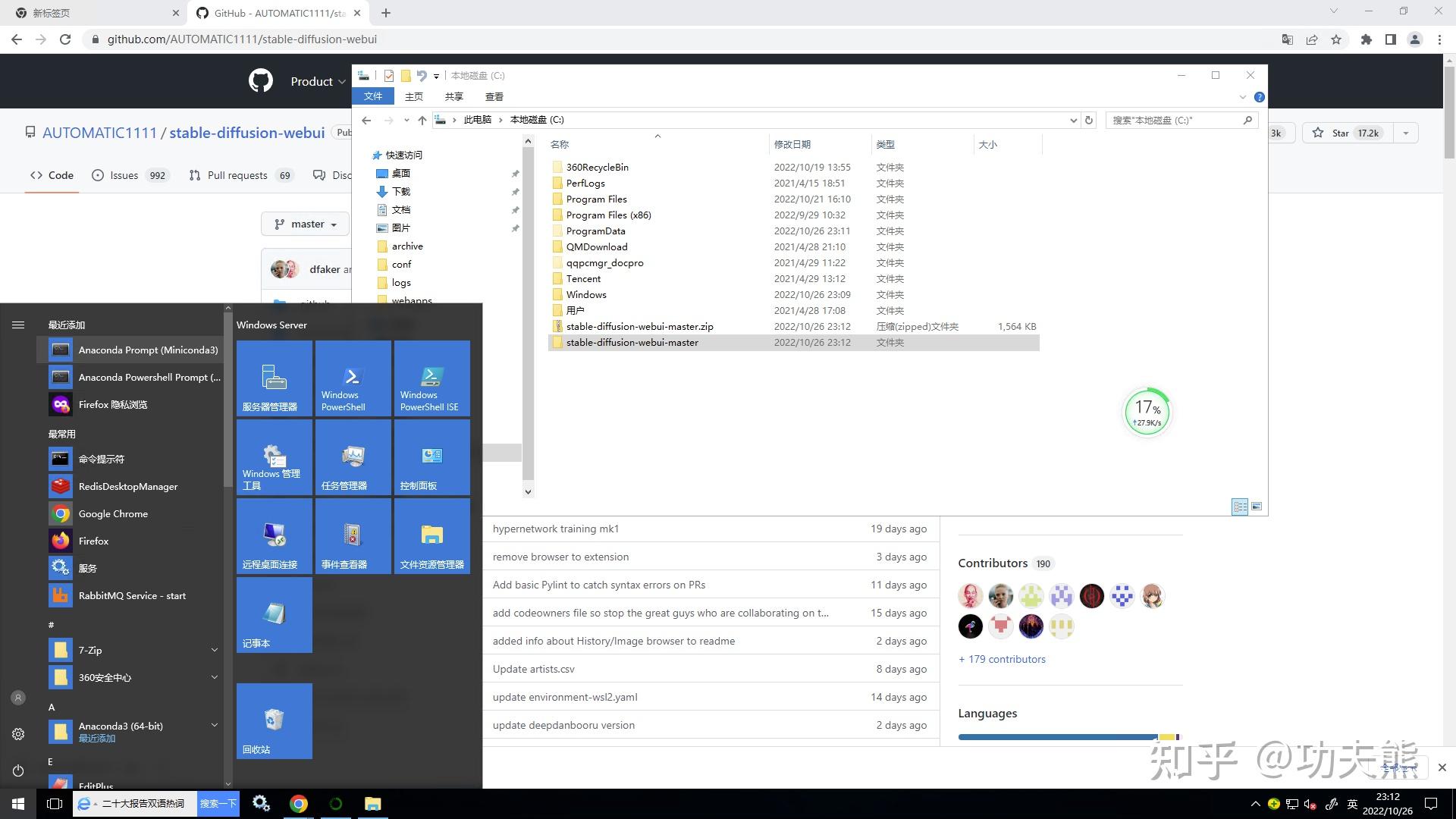Image resolution: width=1456 pixels, height=819 pixels.
Task: Expand the 360安全中心 folder group
Action: [x=215, y=677]
